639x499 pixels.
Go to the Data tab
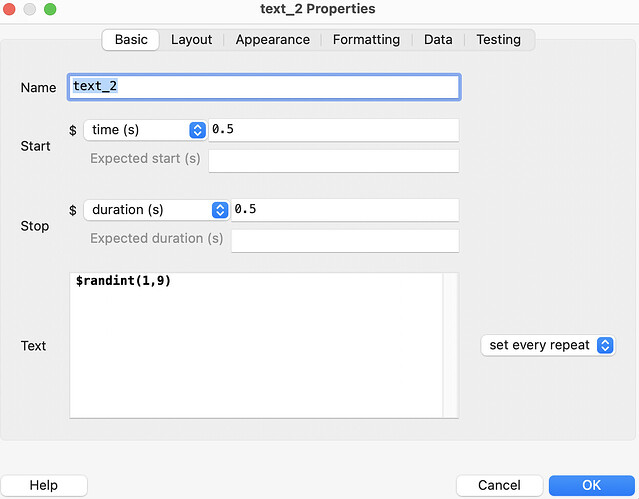point(438,40)
